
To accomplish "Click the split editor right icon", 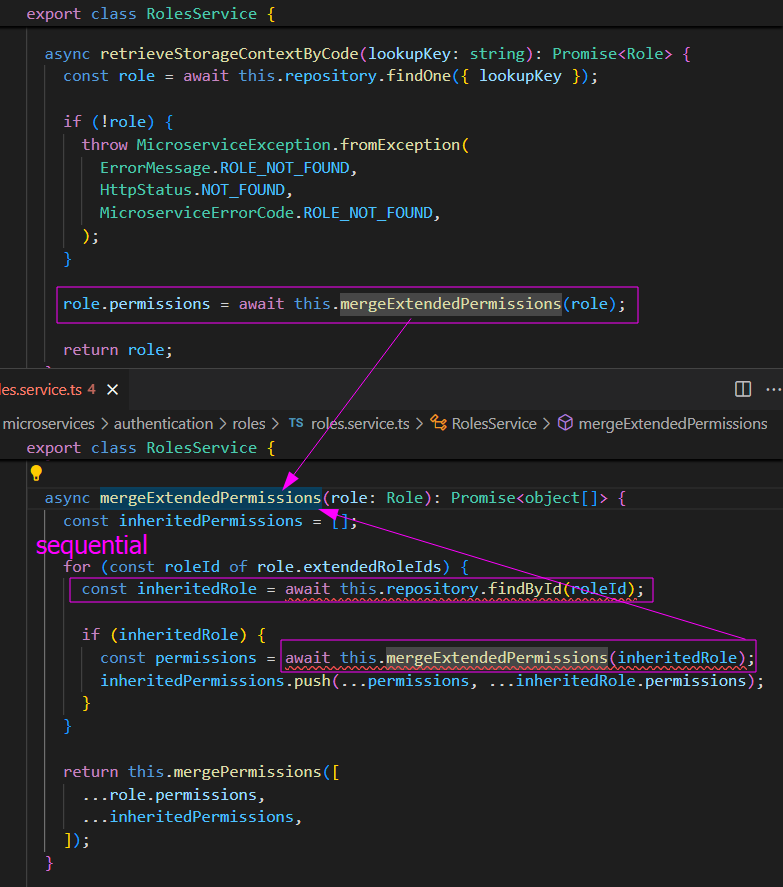I will (x=743, y=389).
